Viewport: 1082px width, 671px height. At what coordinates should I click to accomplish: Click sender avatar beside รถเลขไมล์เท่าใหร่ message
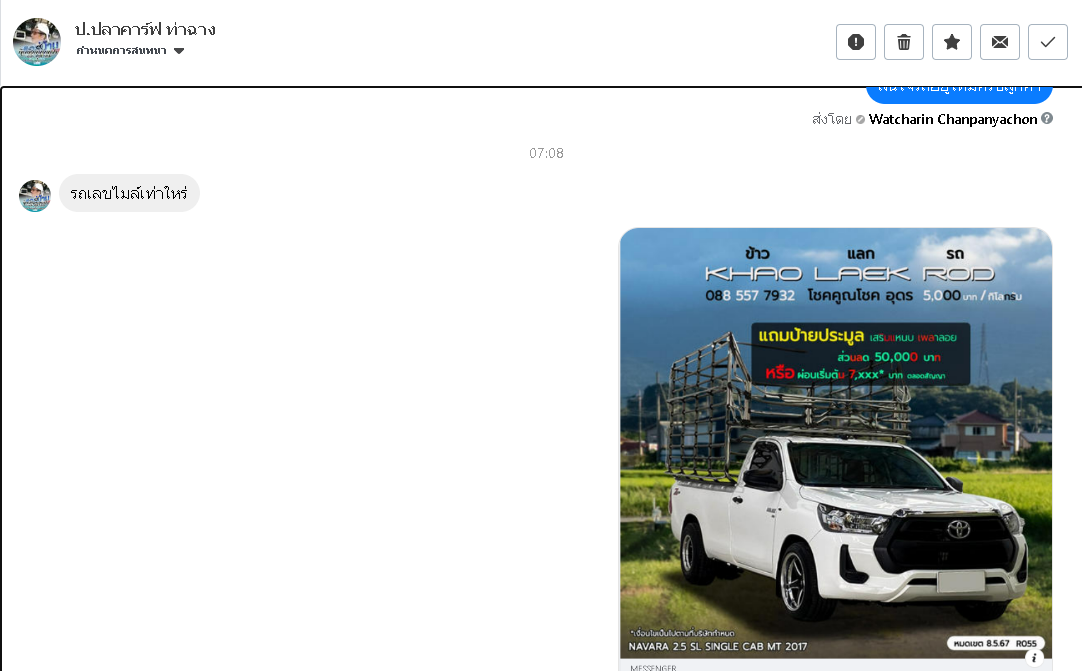(35, 195)
